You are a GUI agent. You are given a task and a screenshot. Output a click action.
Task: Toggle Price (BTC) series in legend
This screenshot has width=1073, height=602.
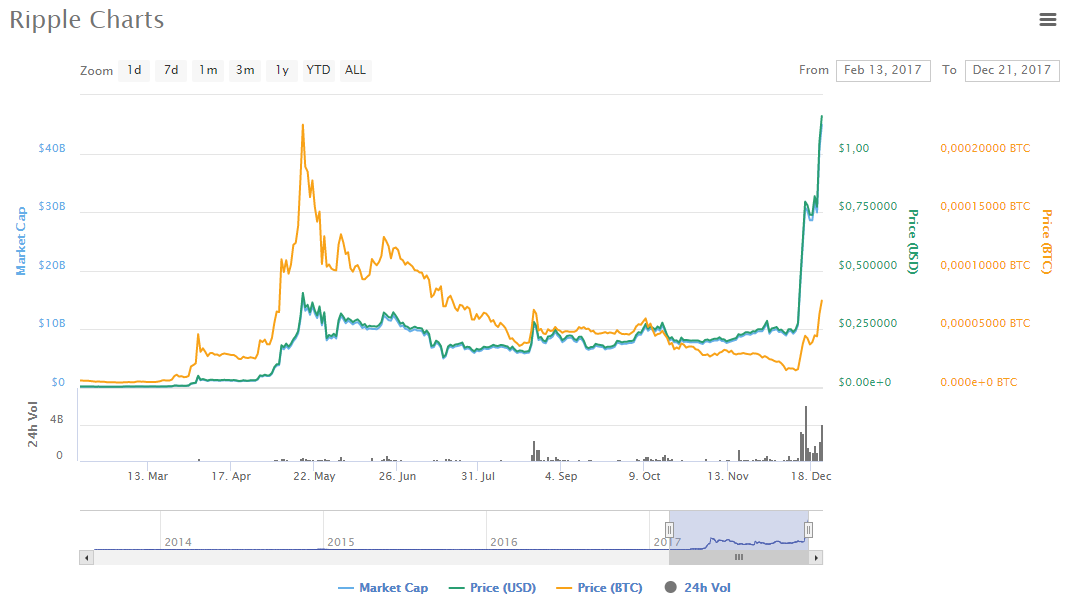click(x=600, y=588)
